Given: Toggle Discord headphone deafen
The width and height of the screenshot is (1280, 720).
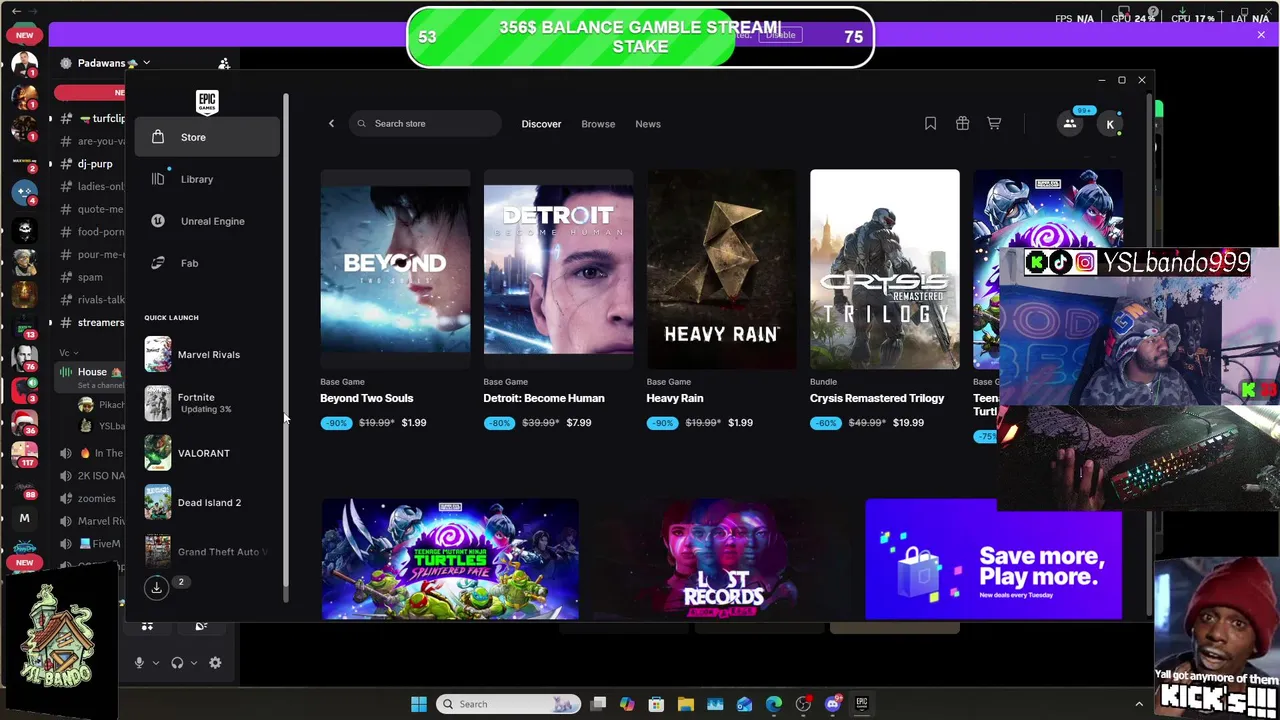Looking at the screenshot, I should click(x=177, y=662).
